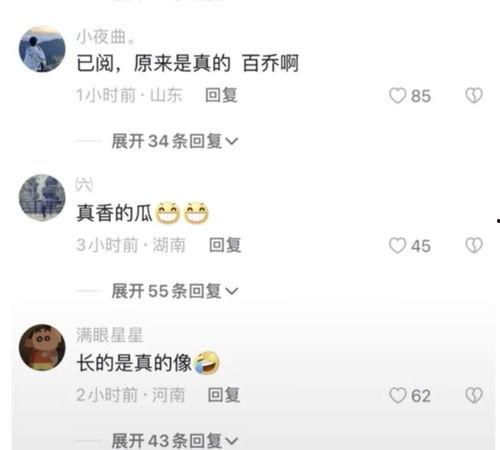500x450 pixels.
Task: Open 小夜曲。 profile avatar
Action: tap(42, 49)
